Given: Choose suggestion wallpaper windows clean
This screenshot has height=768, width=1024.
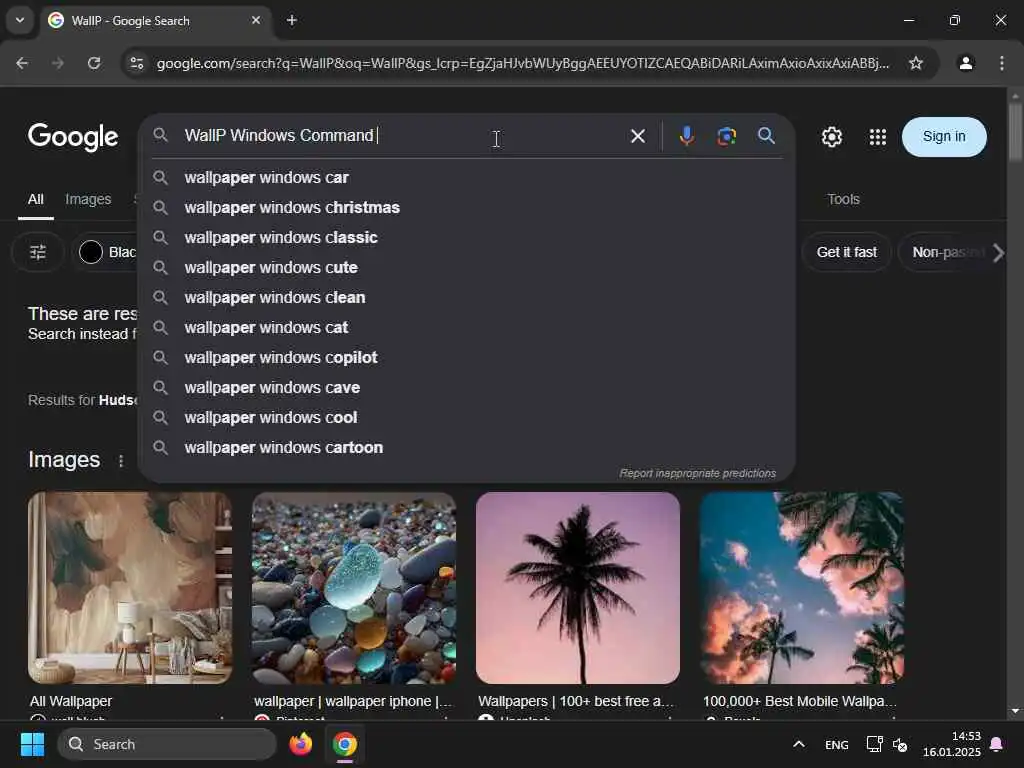Looking at the screenshot, I should pos(466,298).
